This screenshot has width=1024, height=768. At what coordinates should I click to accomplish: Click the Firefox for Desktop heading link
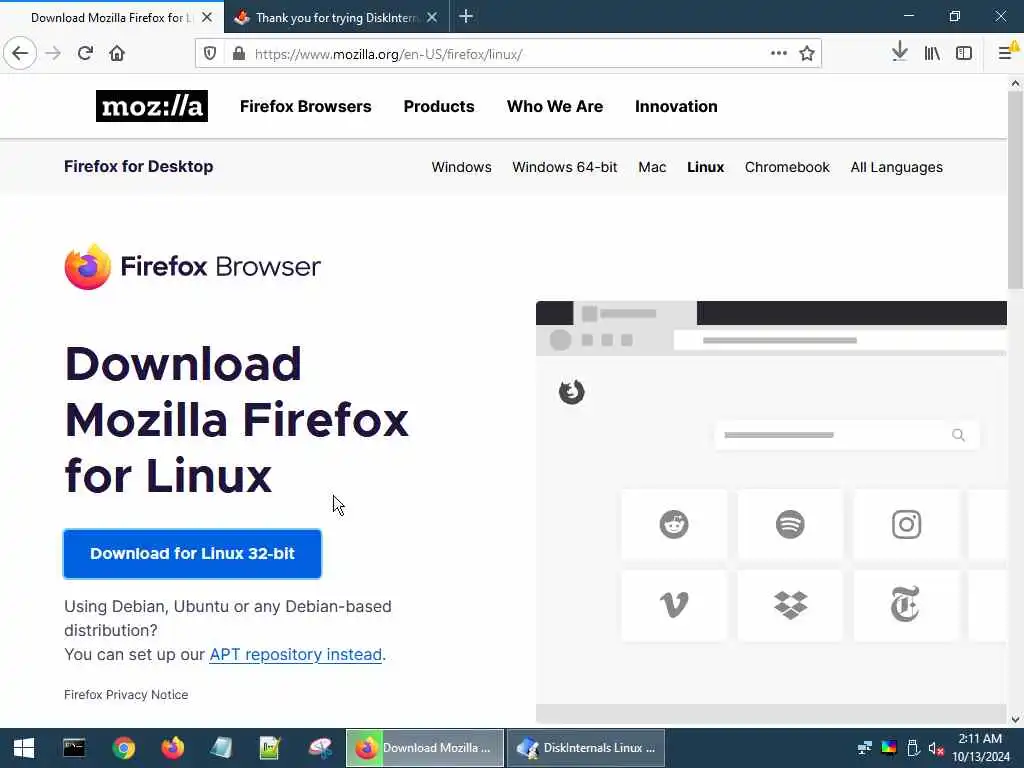pyautogui.click(x=138, y=167)
